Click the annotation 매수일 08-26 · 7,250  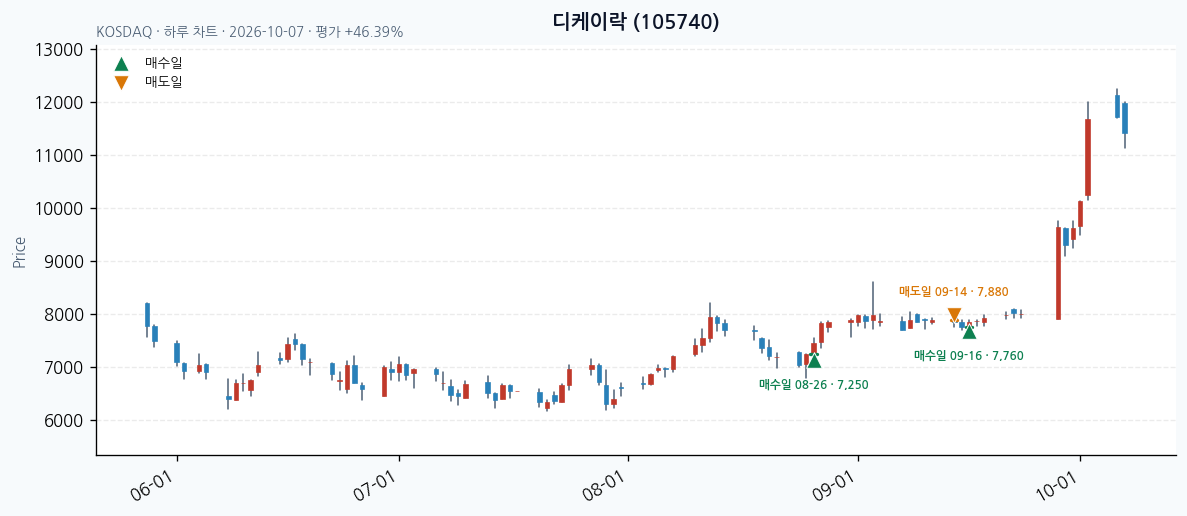click(814, 384)
